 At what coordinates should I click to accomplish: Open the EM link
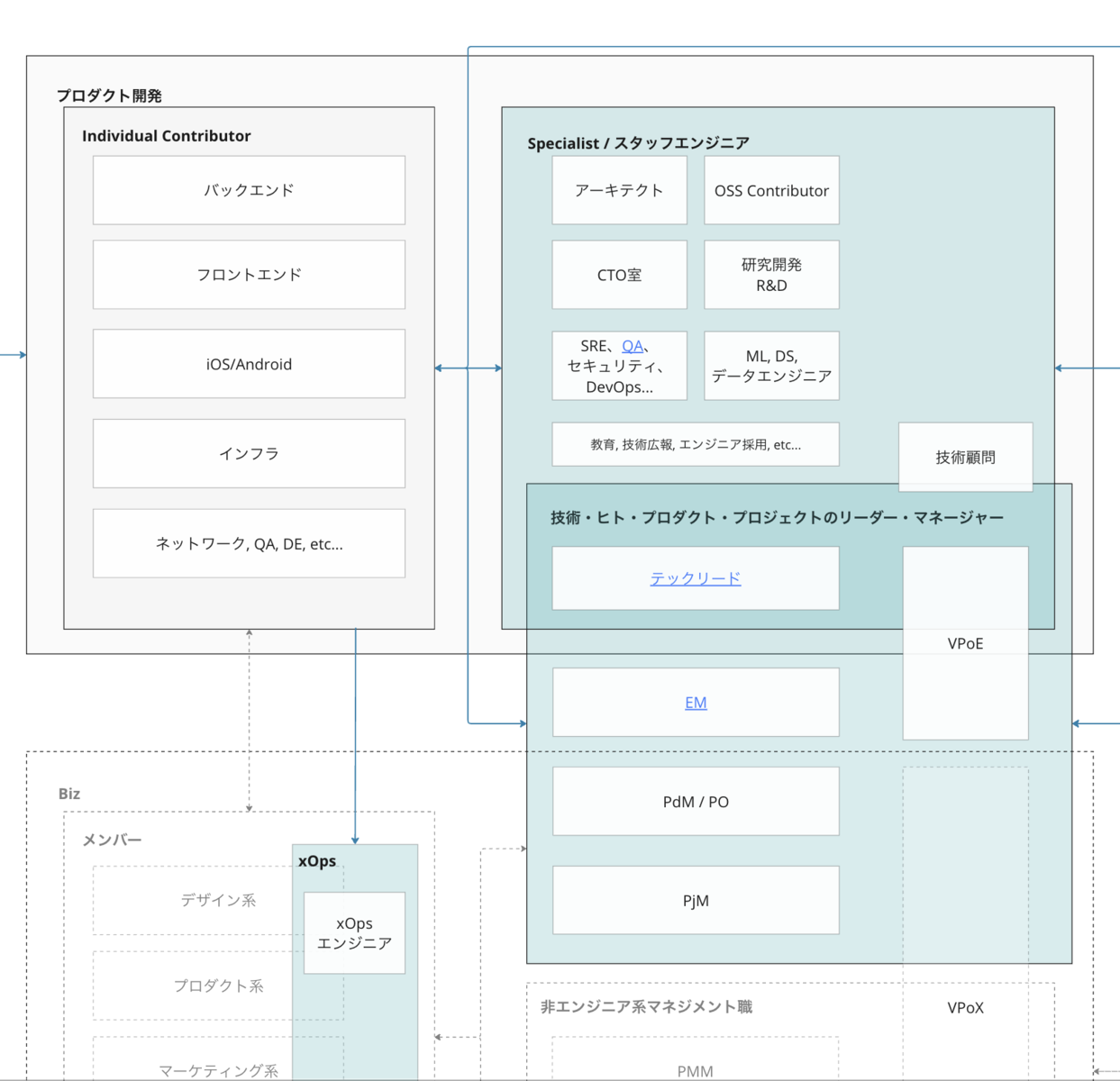tap(696, 702)
